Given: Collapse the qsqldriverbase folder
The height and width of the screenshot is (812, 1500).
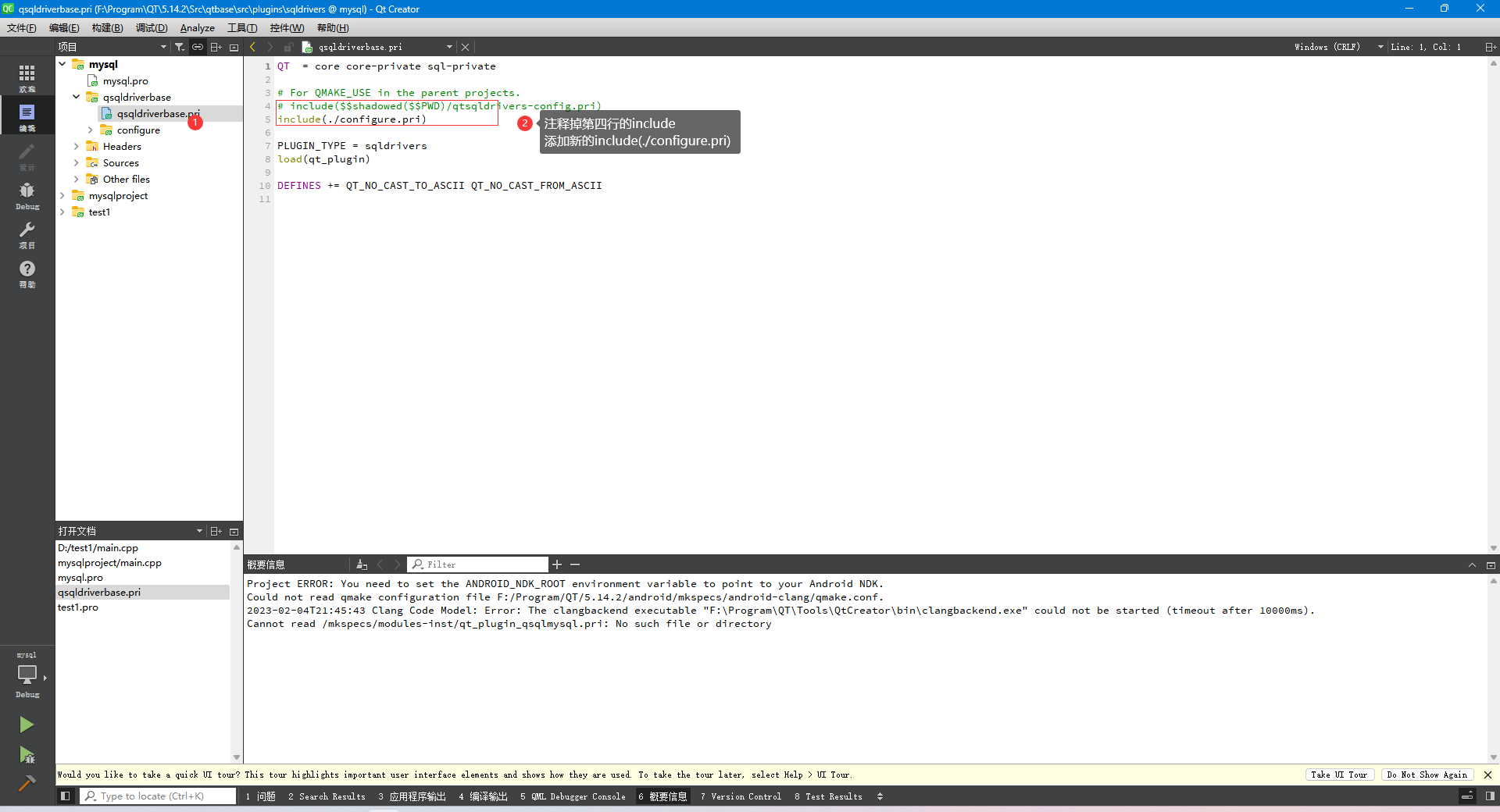Looking at the screenshot, I should pos(76,97).
